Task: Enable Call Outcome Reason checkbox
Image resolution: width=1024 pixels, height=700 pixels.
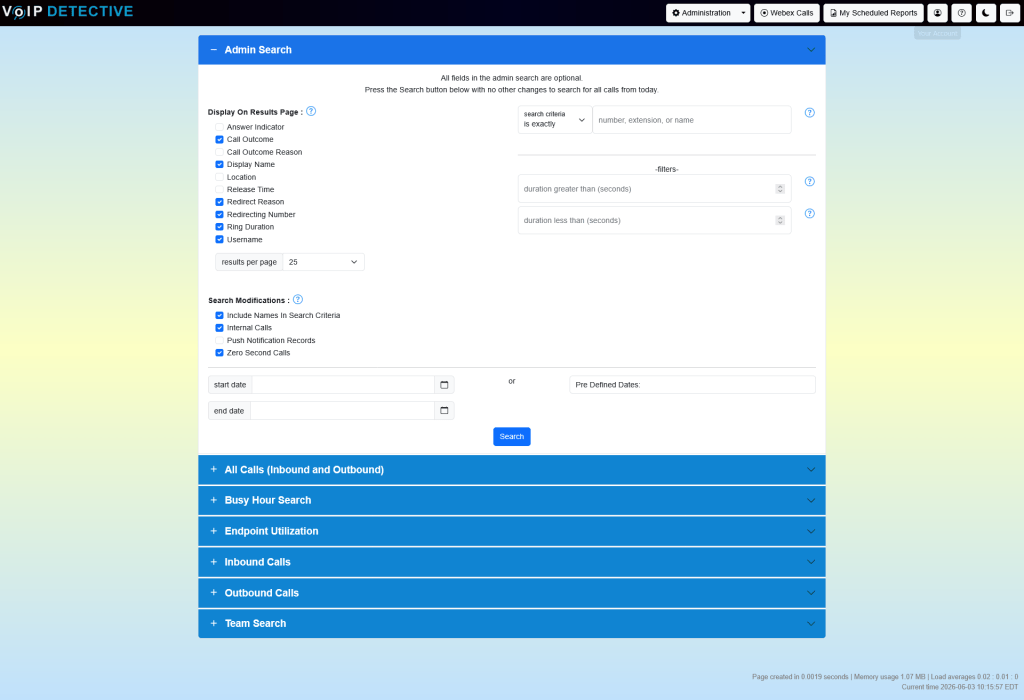Action: 219,152
